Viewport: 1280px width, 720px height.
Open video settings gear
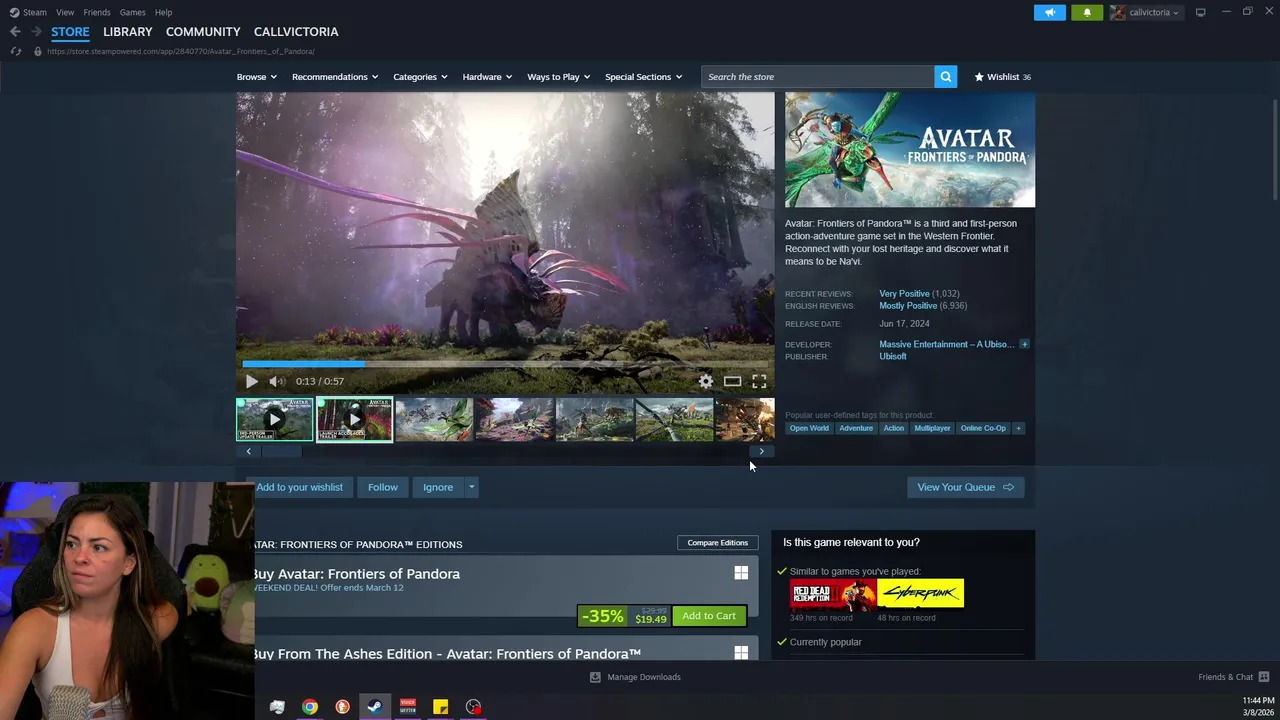pyautogui.click(x=706, y=381)
